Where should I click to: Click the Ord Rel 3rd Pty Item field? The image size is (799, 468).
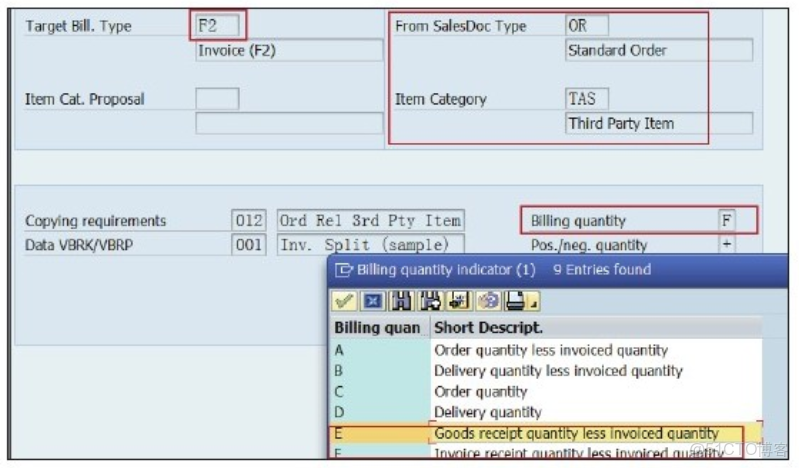click(x=370, y=220)
